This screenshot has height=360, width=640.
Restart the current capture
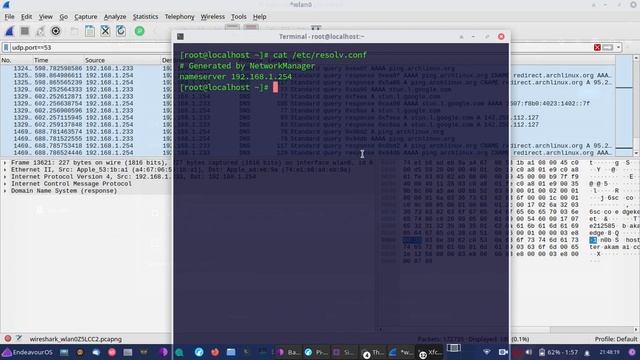[40, 31]
